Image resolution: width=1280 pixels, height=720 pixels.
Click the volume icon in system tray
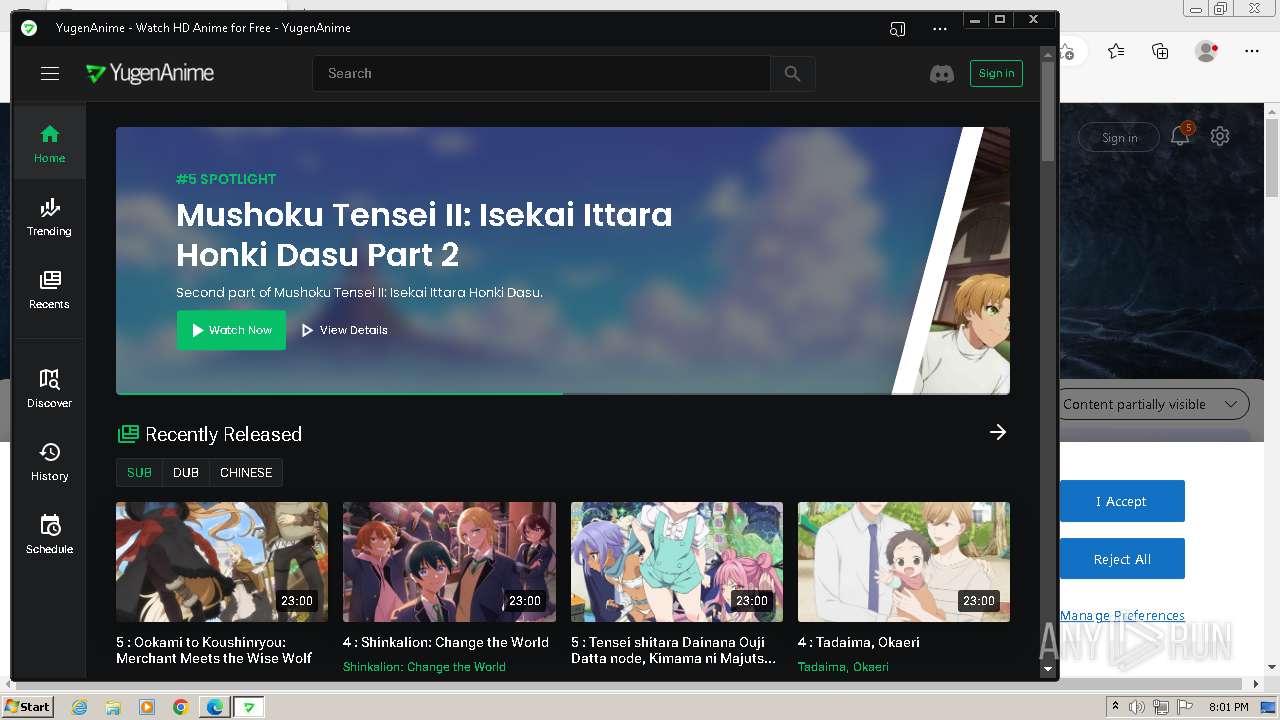(1137, 707)
